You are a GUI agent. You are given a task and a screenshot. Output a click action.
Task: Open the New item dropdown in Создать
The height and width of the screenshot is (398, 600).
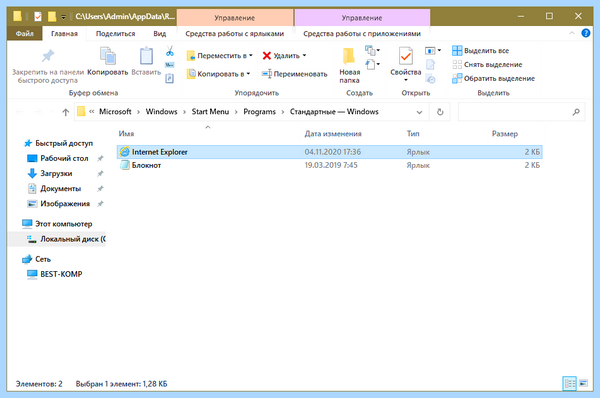tap(372, 51)
